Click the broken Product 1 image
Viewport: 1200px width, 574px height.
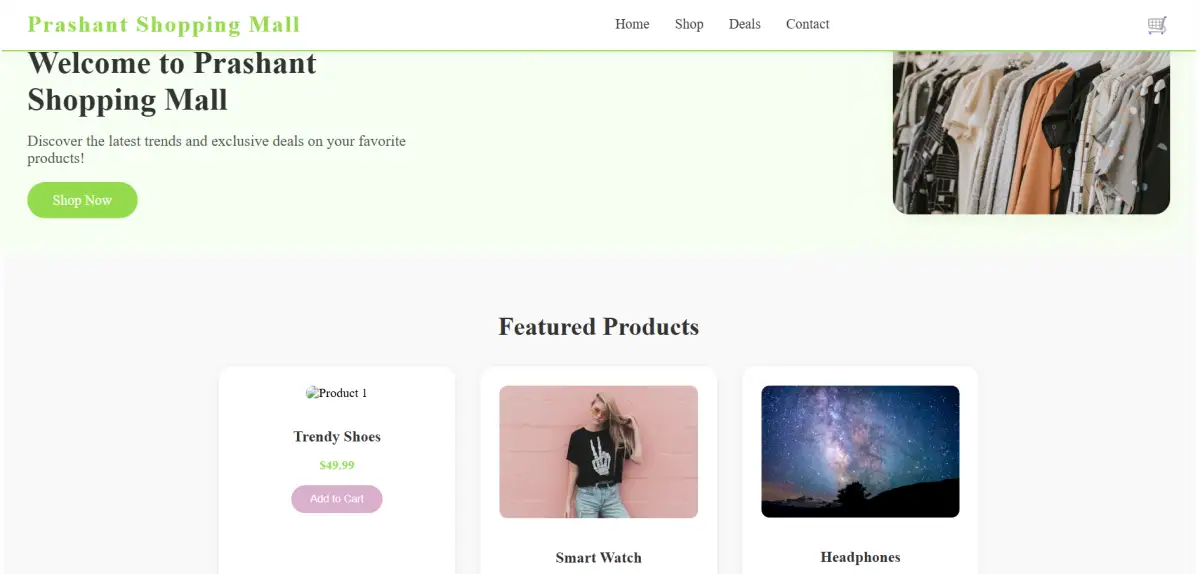[x=337, y=393]
